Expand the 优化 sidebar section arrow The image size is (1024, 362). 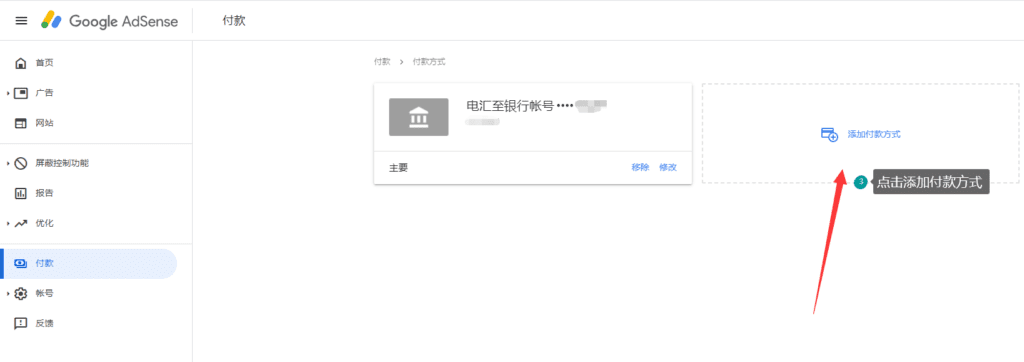(x=8, y=223)
